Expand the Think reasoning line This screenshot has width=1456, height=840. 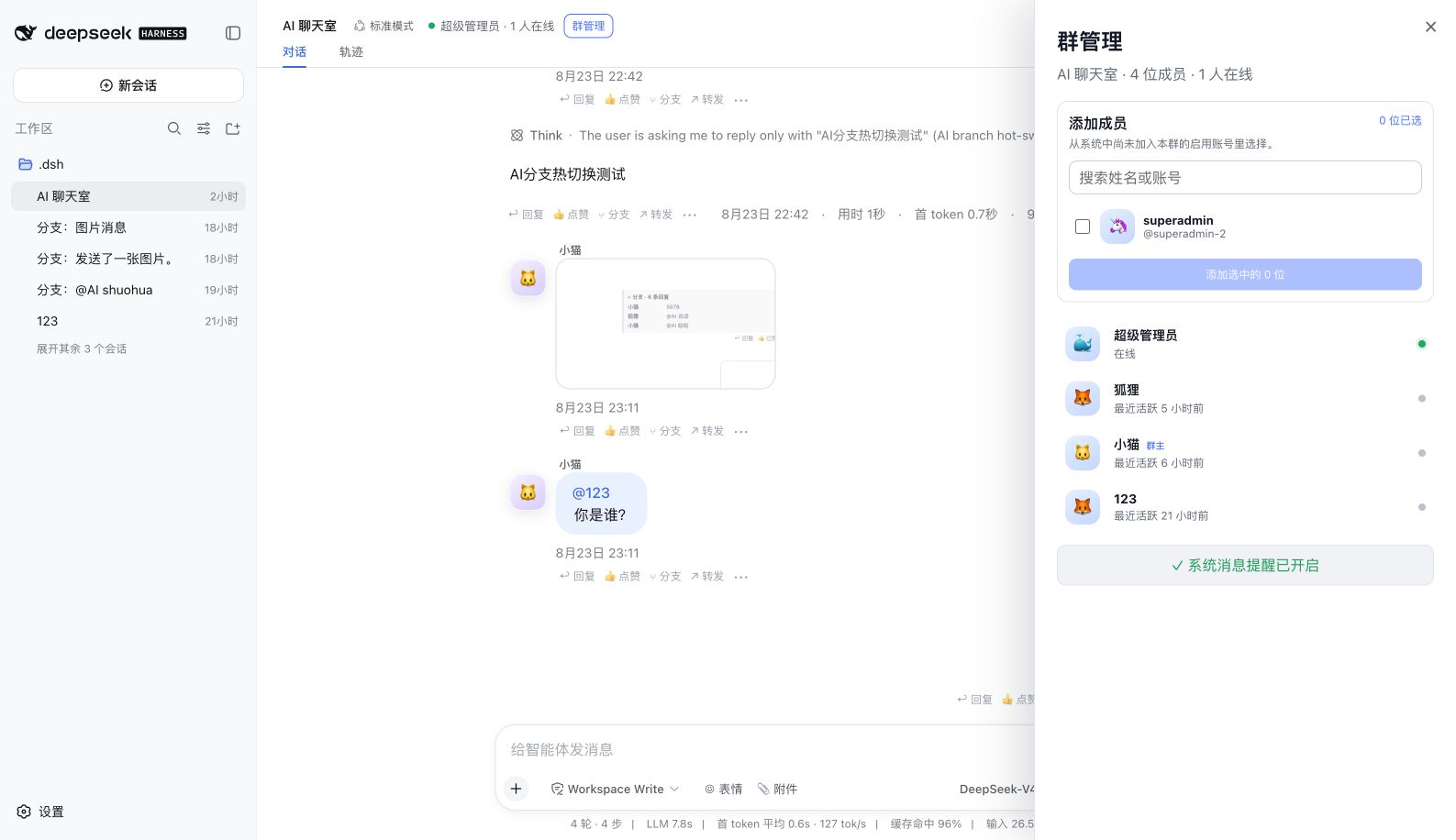coord(772,136)
